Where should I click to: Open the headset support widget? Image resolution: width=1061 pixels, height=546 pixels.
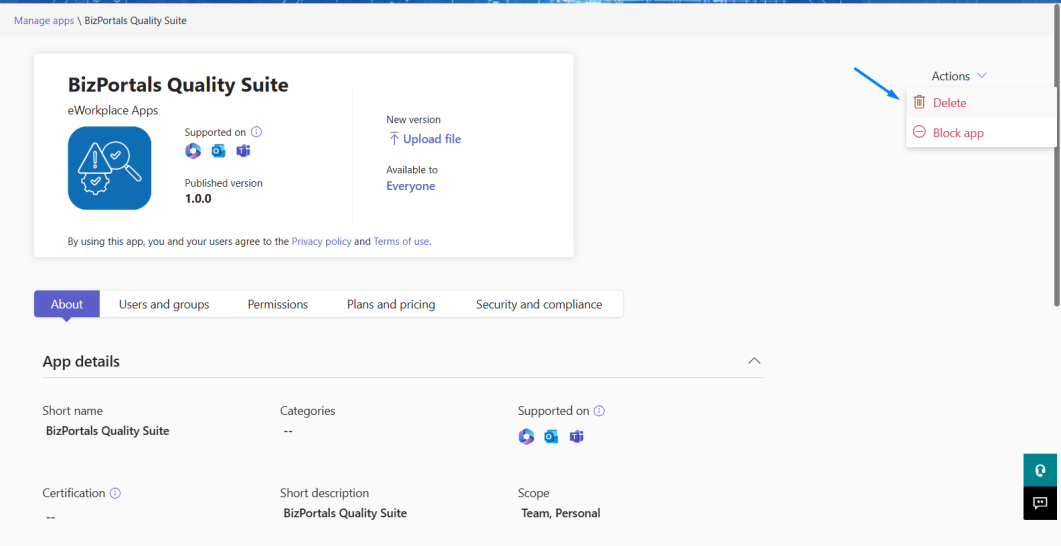coord(1040,470)
